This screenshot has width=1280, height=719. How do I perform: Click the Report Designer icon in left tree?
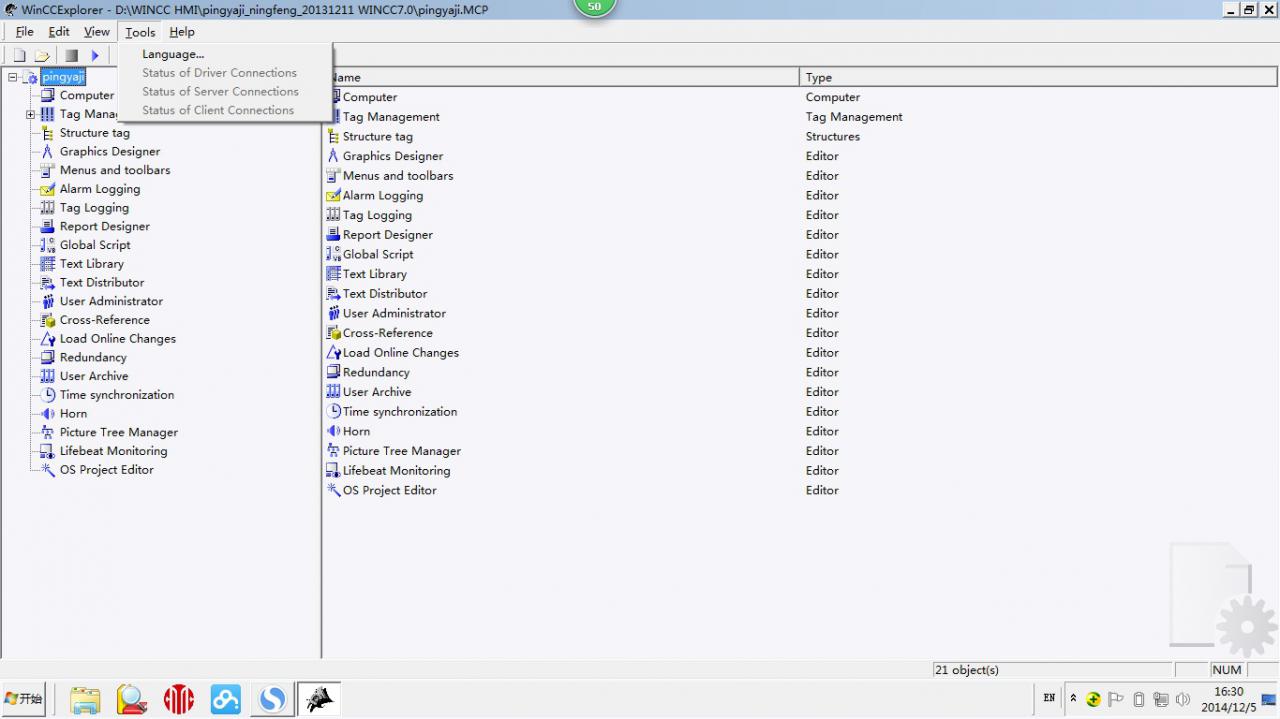tap(47, 227)
